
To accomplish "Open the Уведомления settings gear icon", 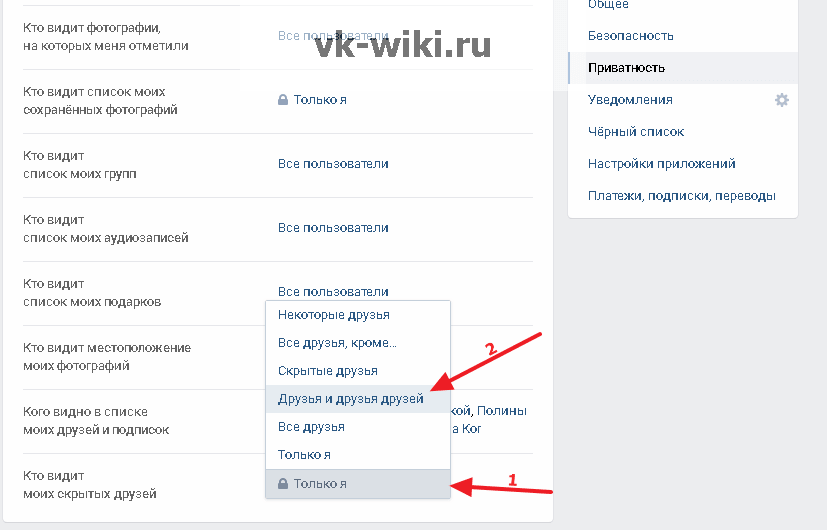I will pos(782,100).
